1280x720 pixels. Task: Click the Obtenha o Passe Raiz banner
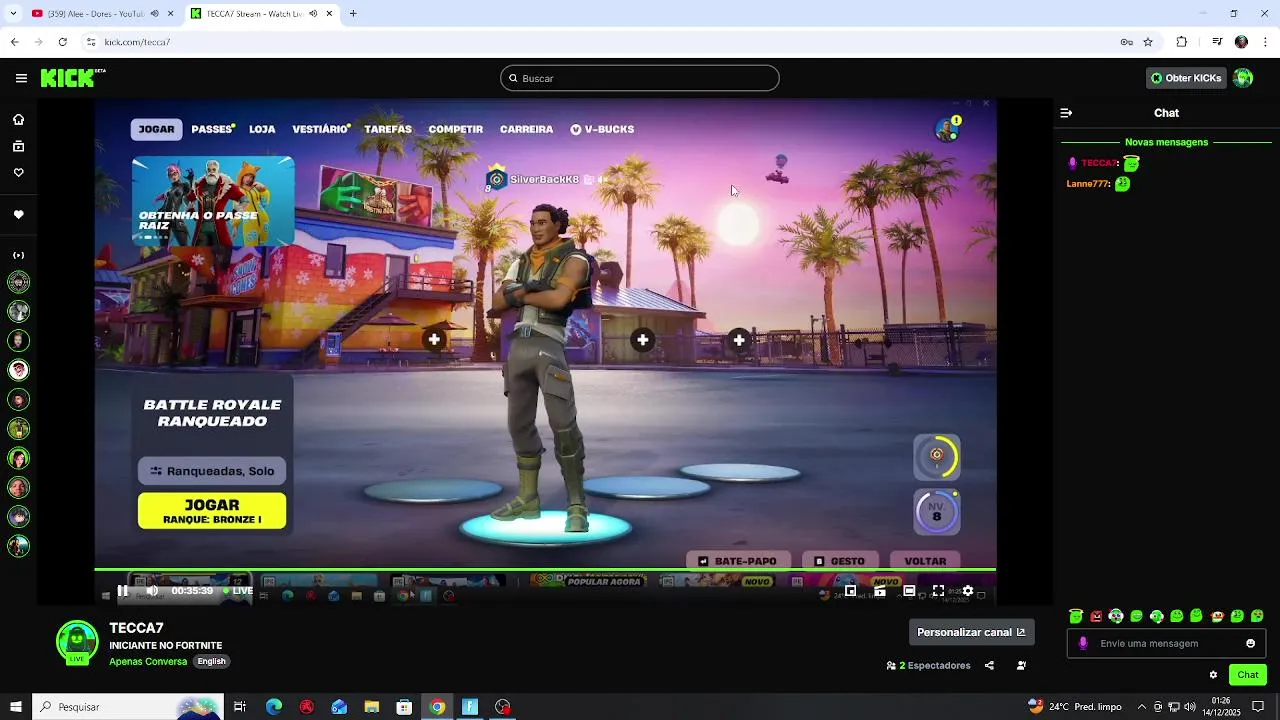click(x=213, y=200)
